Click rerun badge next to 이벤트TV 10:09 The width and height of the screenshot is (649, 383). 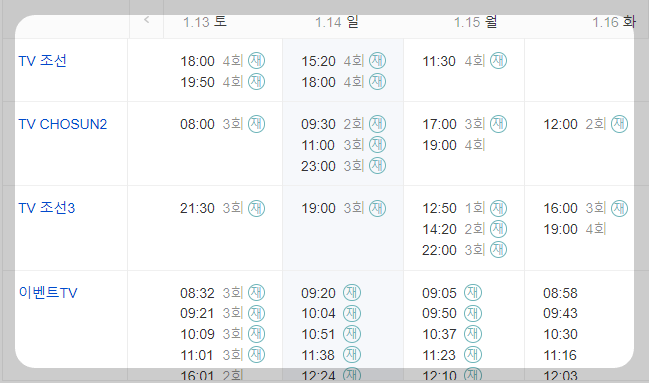256,334
